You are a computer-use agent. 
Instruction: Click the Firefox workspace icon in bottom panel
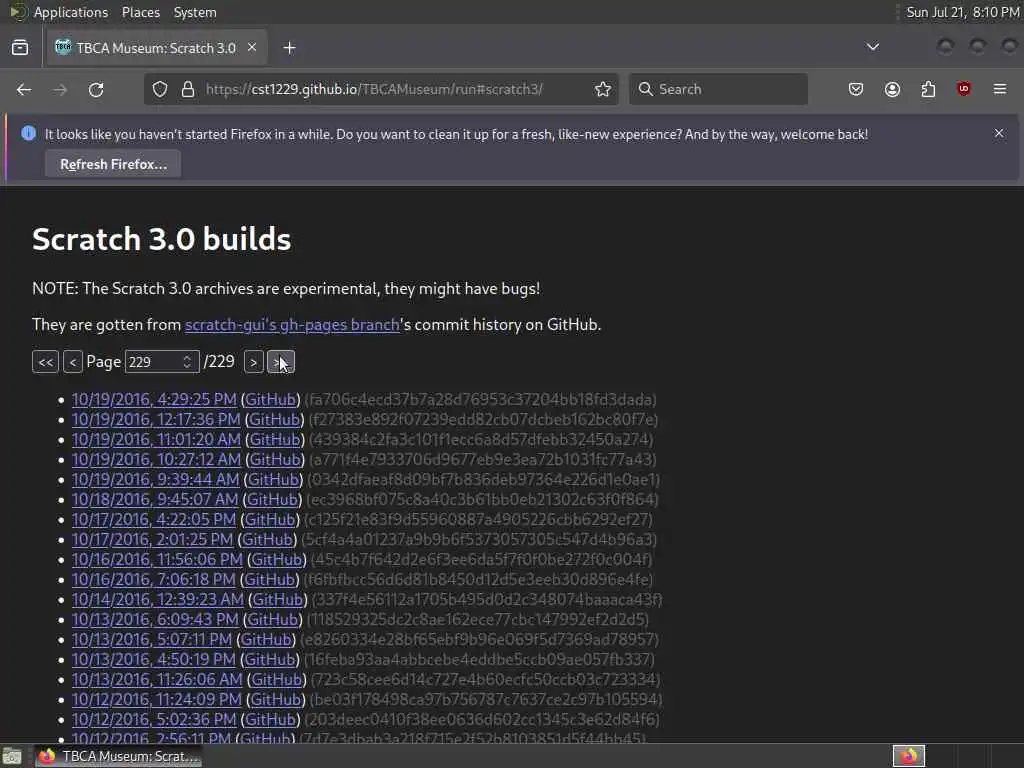point(909,756)
